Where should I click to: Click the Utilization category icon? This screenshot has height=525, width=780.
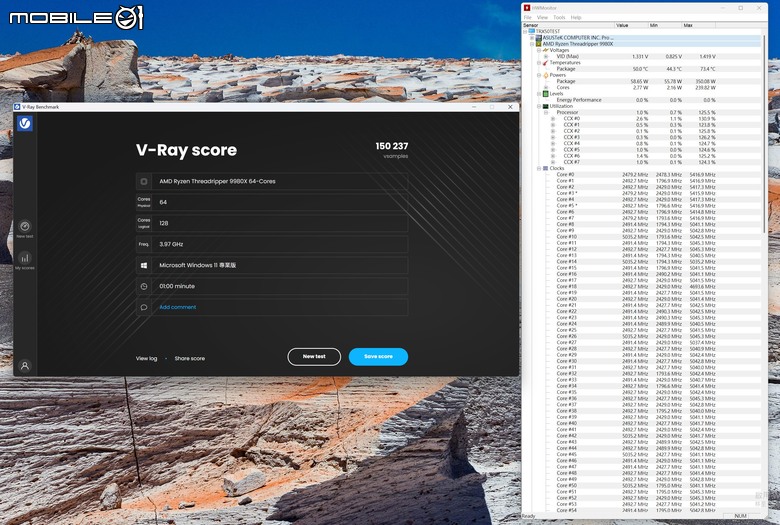coord(546,106)
